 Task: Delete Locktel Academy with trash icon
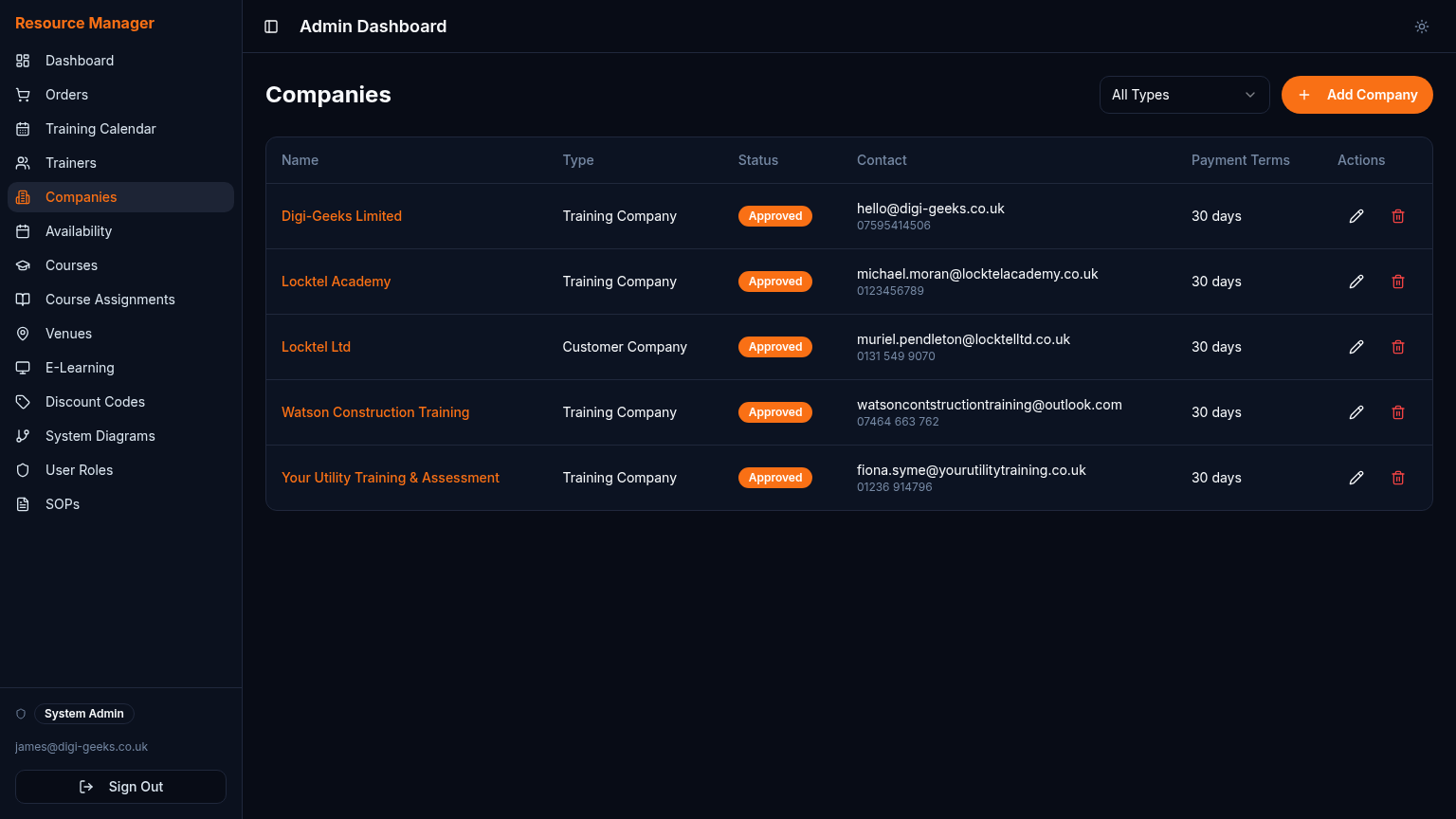point(1398,282)
